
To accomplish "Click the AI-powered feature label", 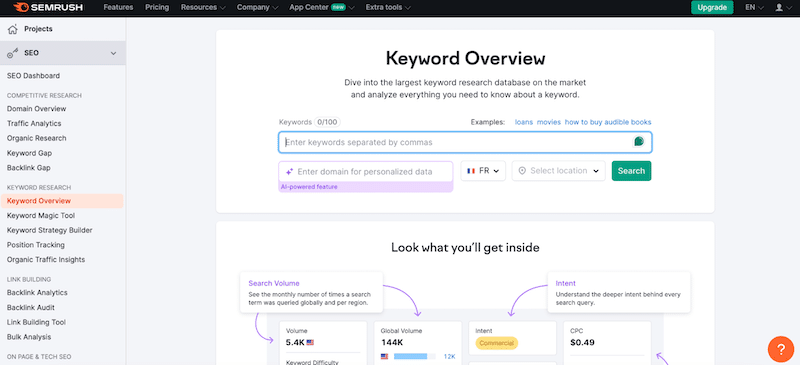I will 309,187.
